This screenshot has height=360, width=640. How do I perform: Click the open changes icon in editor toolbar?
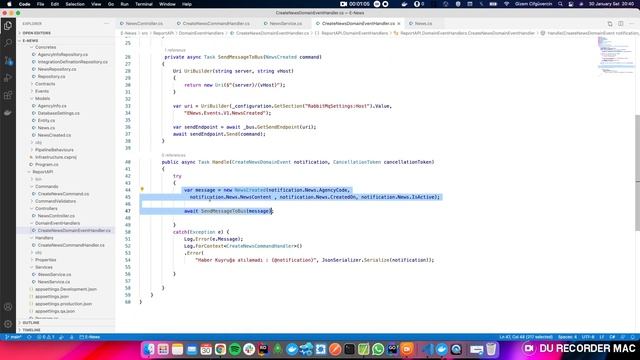tap(610, 24)
